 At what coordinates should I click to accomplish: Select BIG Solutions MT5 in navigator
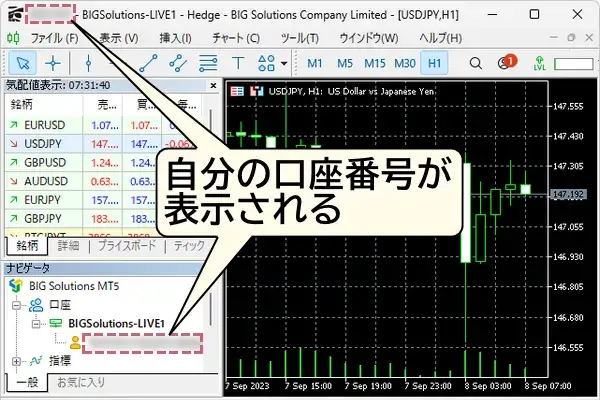click(x=74, y=286)
